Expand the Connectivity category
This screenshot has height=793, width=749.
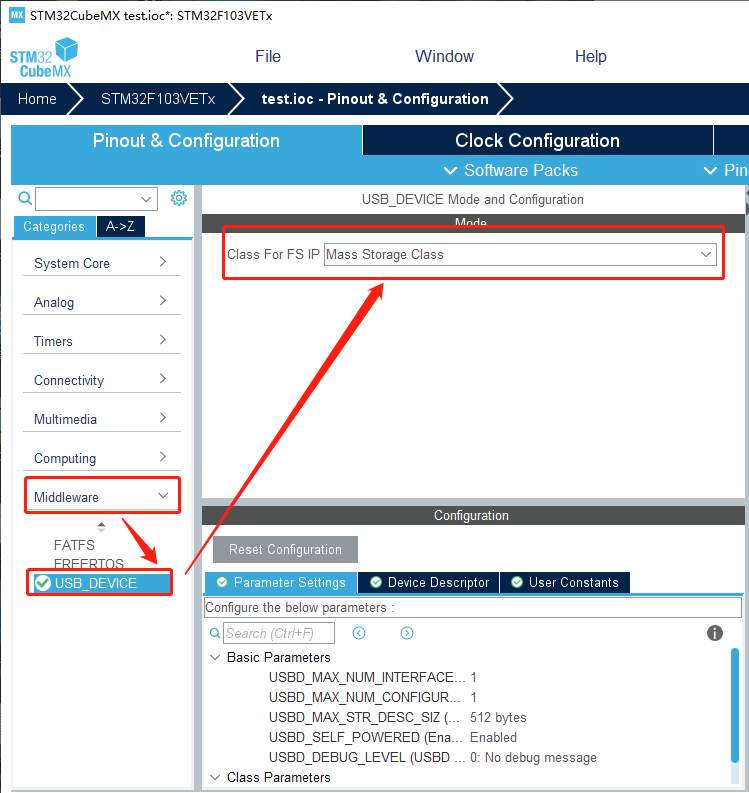(101, 380)
